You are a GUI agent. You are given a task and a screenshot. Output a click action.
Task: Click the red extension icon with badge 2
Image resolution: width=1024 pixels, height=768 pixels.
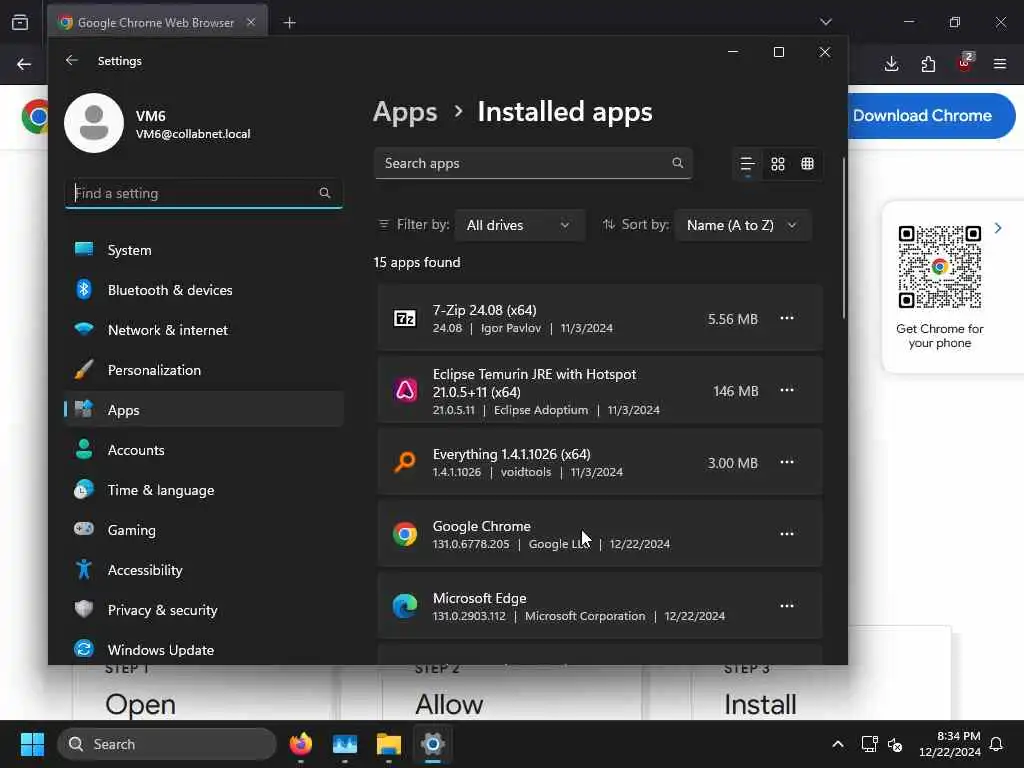[x=965, y=63]
